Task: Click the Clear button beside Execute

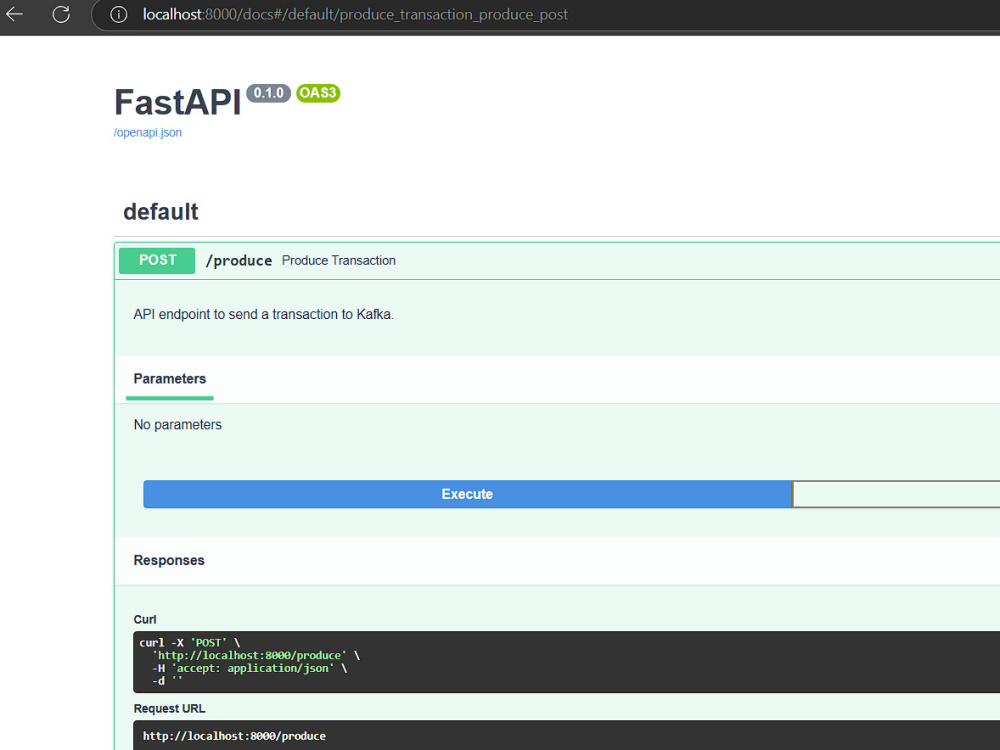Action: click(896, 494)
